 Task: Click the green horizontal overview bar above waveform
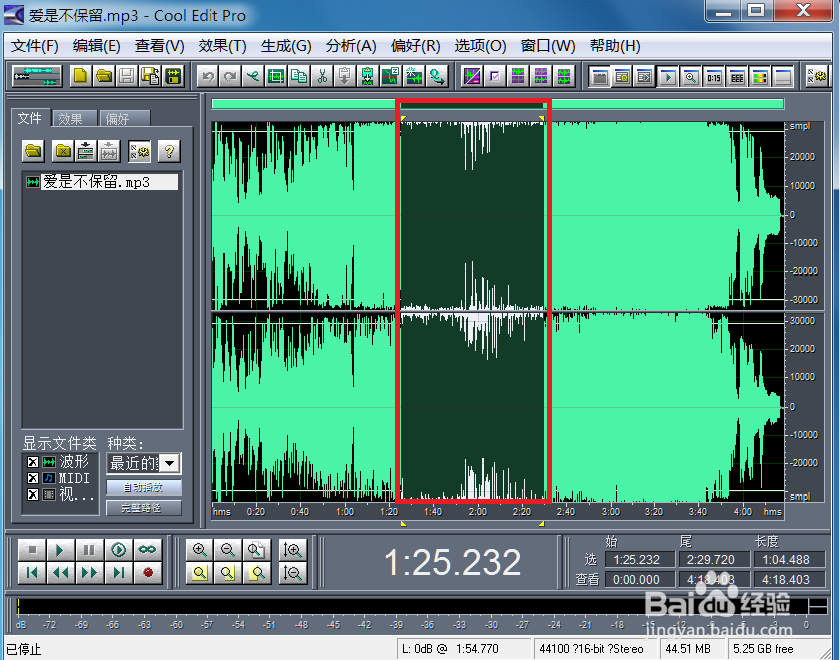498,104
